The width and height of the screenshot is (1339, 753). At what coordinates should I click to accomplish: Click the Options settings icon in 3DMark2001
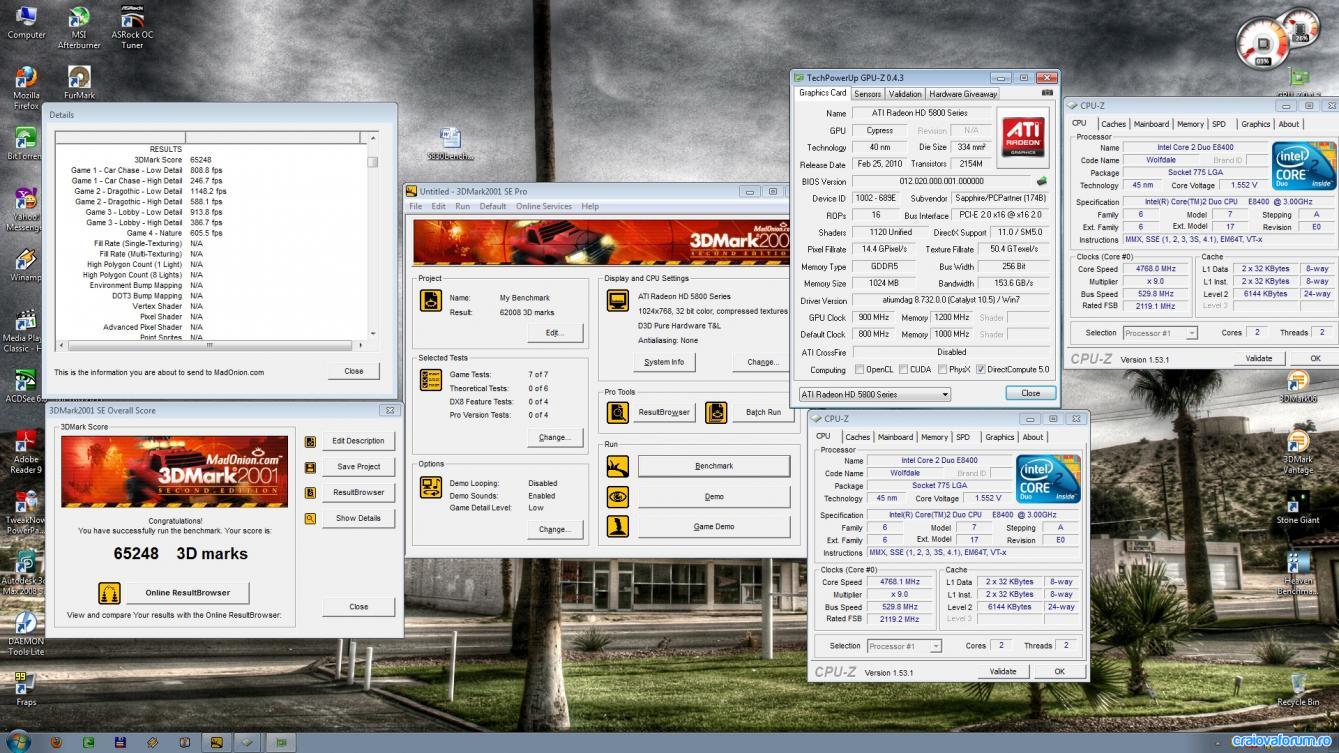tap(431, 488)
